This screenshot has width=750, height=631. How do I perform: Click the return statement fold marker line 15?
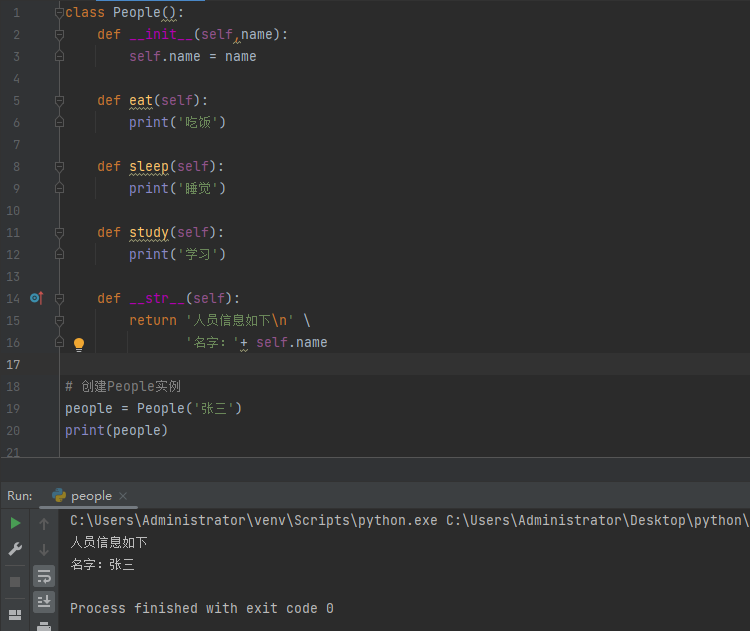coord(59,321)
